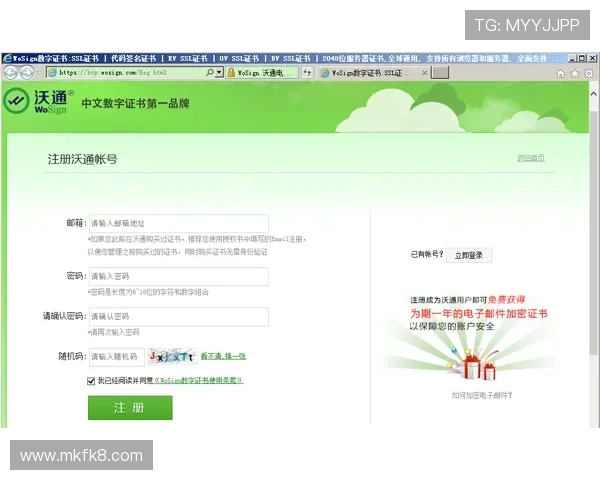
Task: Click the browser Home icon
Action: click(560, 73)
